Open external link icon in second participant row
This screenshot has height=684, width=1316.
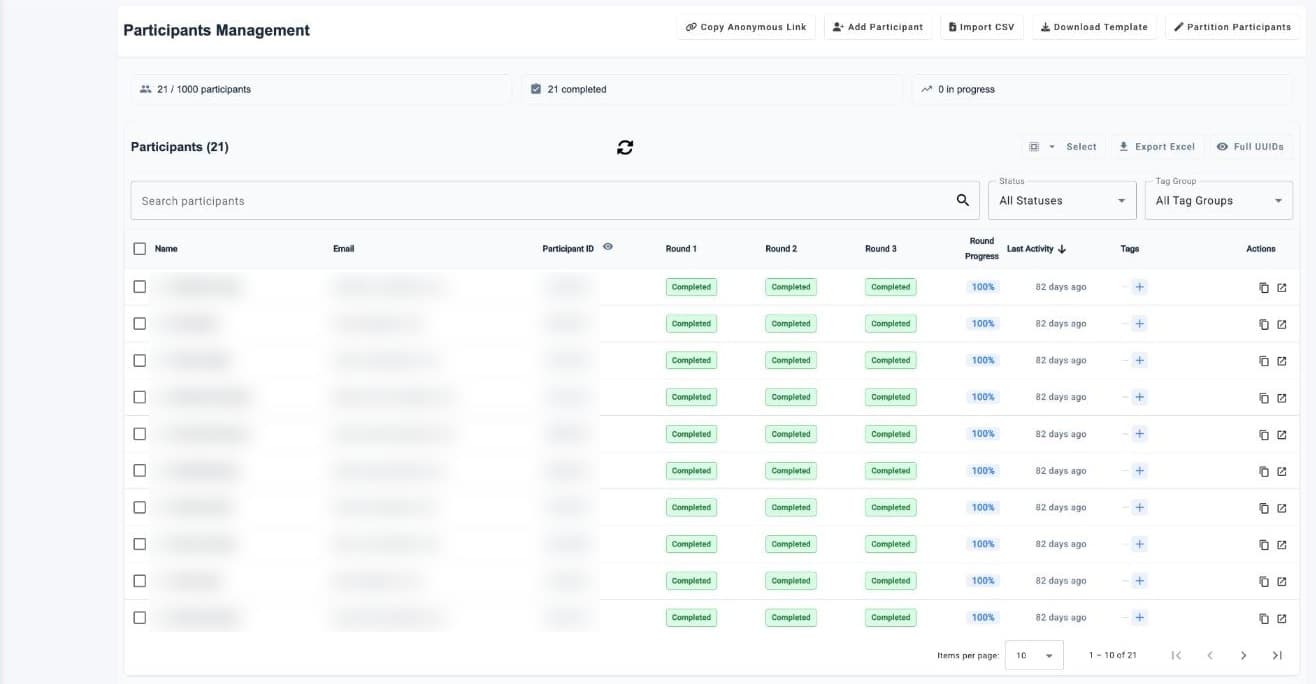point(1281,325)
